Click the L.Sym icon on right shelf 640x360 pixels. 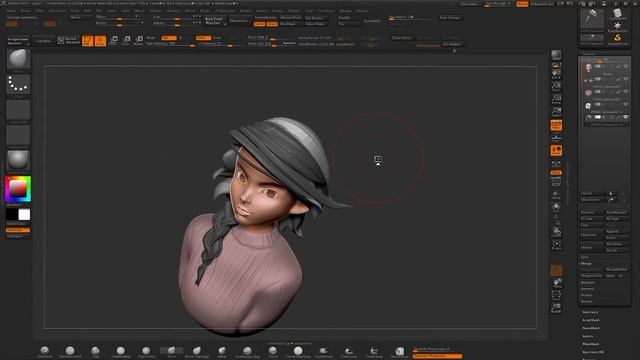pyautogui.click(x=556, y=164)
